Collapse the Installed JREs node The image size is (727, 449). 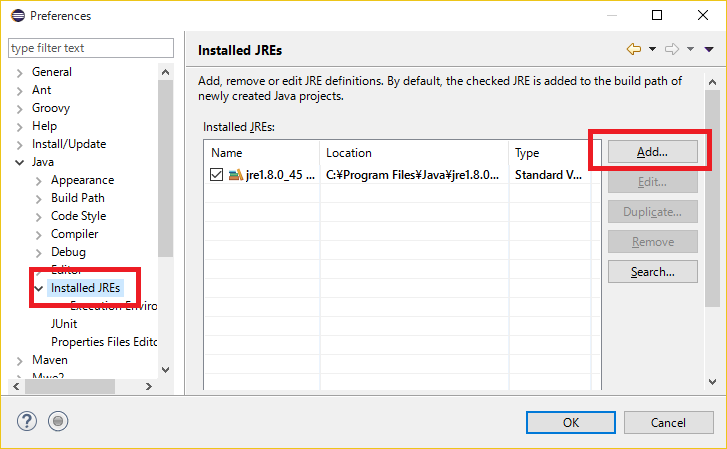[39, 289]
